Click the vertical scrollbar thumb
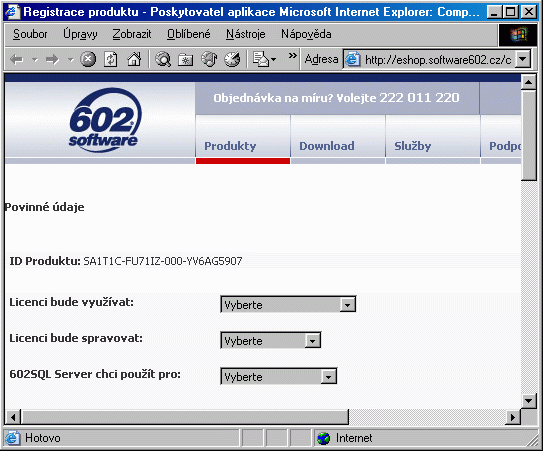Screen dimensions: 543x451 point(528,135)
